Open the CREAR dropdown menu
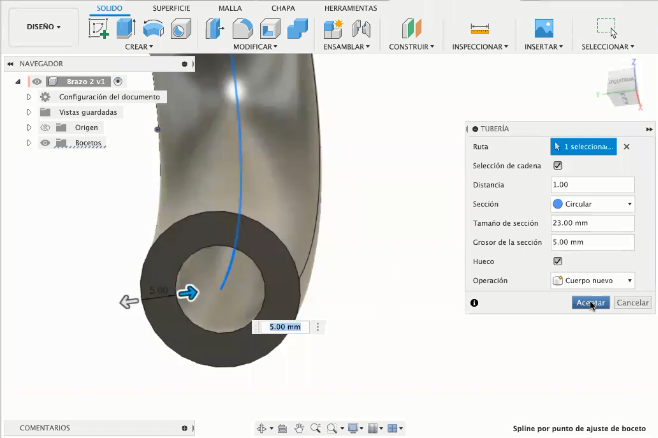 click(x=139, y=47)
